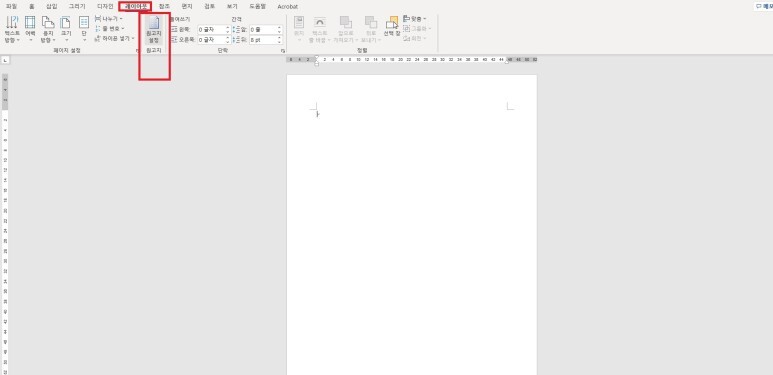The image size is (773, 375).
Task: Open the 위치 (Position) menu
Action: (x=299, y=29)
